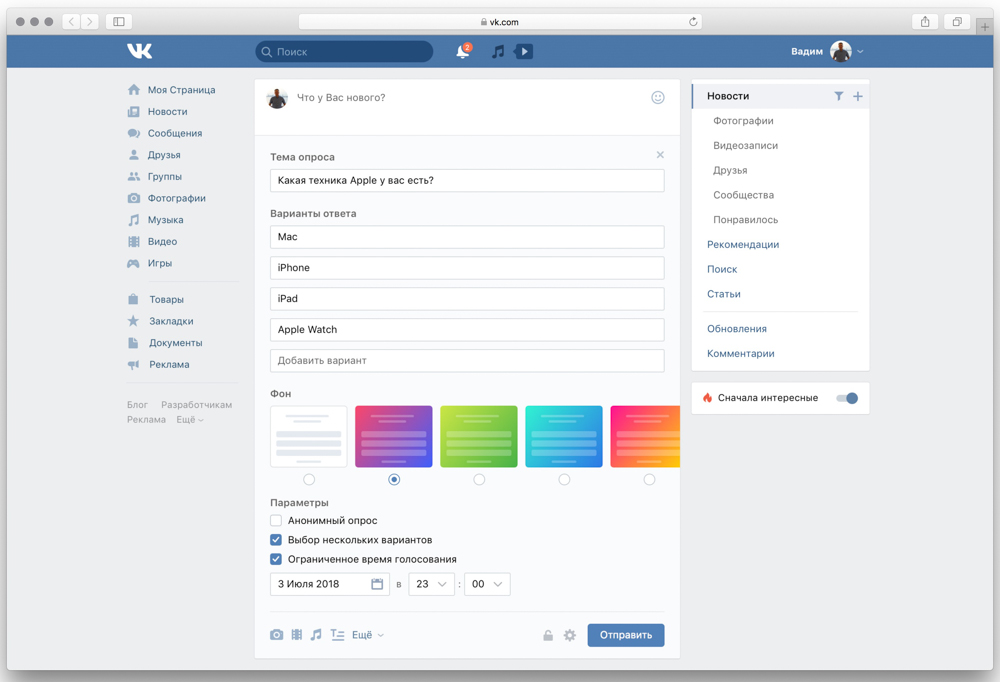Open Фотографии in the right news filter

point(743,121)
